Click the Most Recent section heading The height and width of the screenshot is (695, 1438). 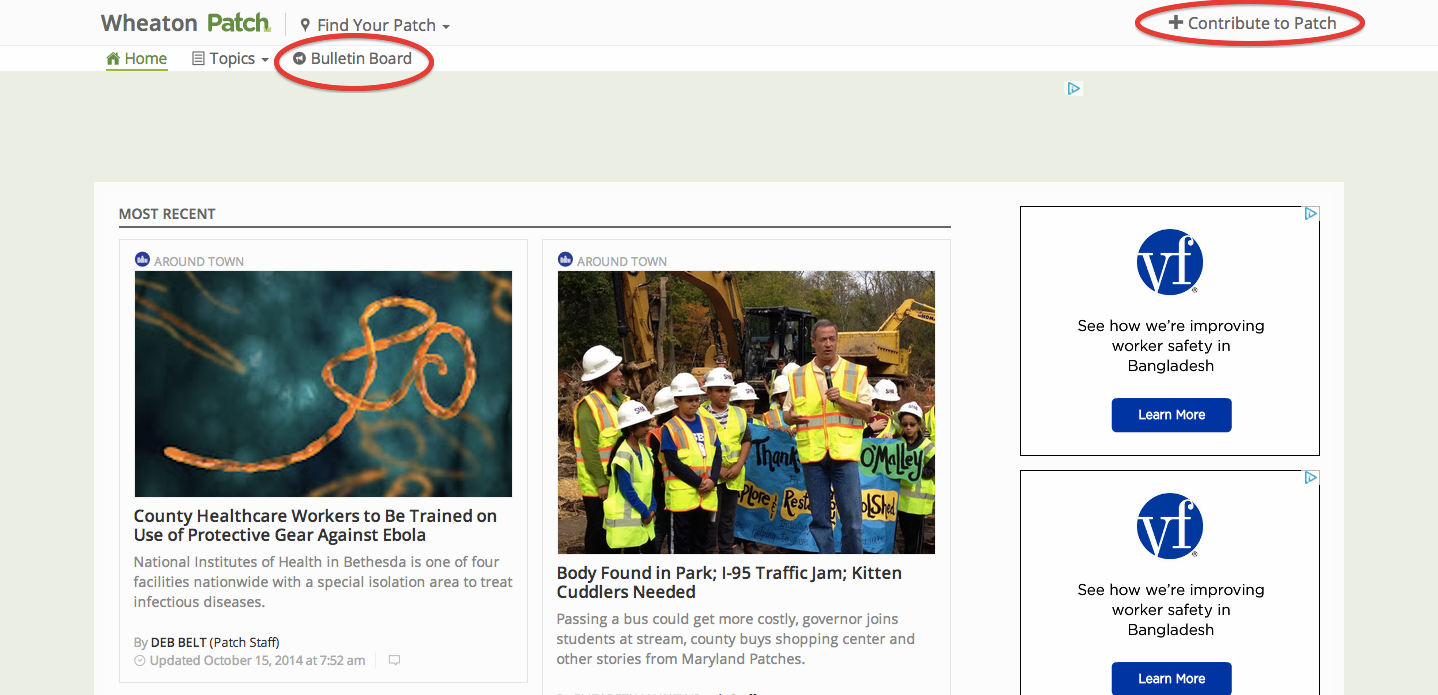[167, 214]
